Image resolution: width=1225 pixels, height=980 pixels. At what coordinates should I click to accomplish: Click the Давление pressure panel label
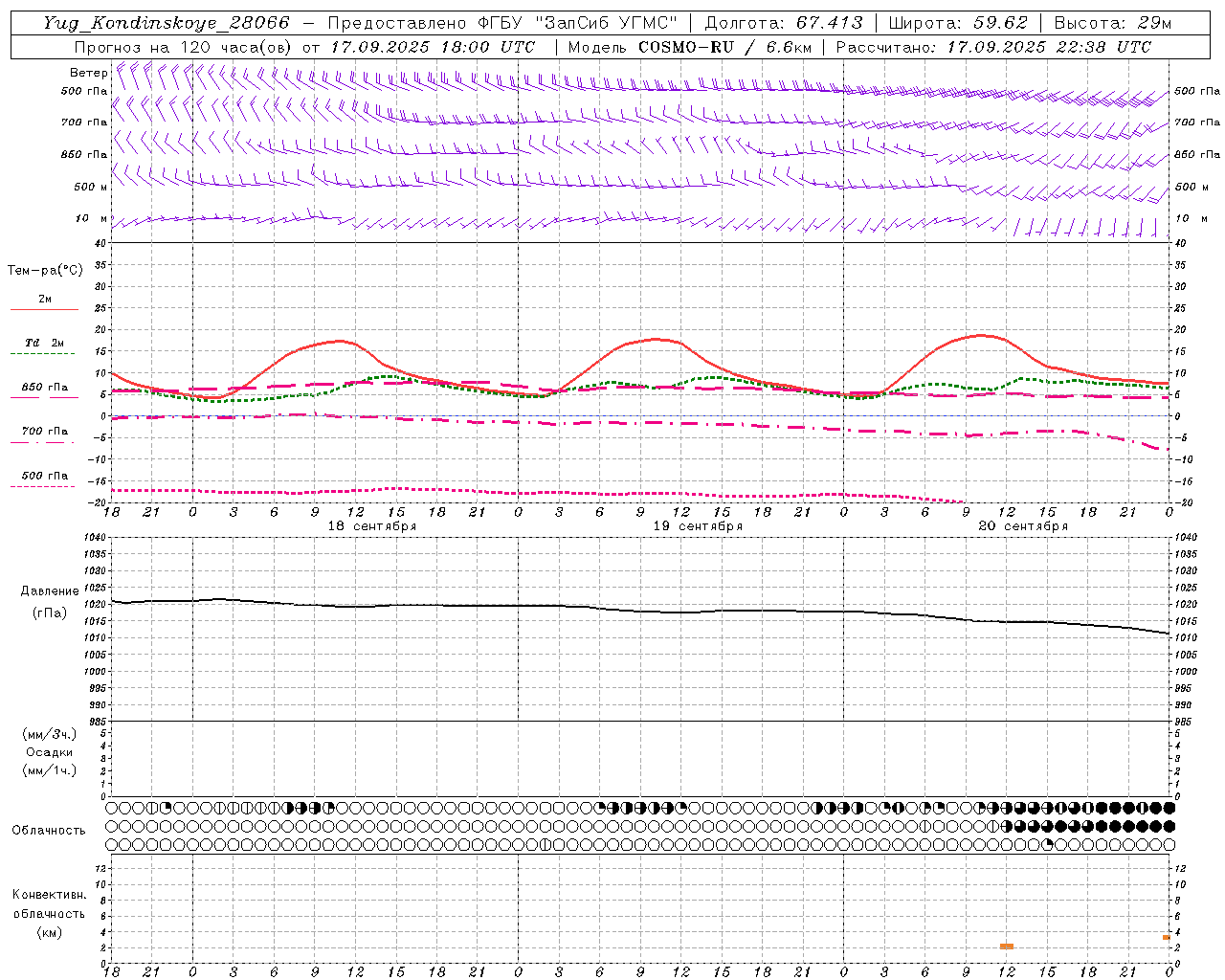point(50,591)
